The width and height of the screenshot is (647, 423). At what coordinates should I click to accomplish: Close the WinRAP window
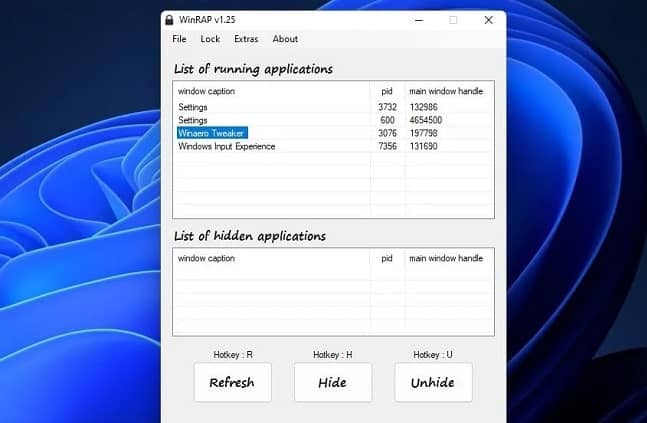[x=489, y=20]
